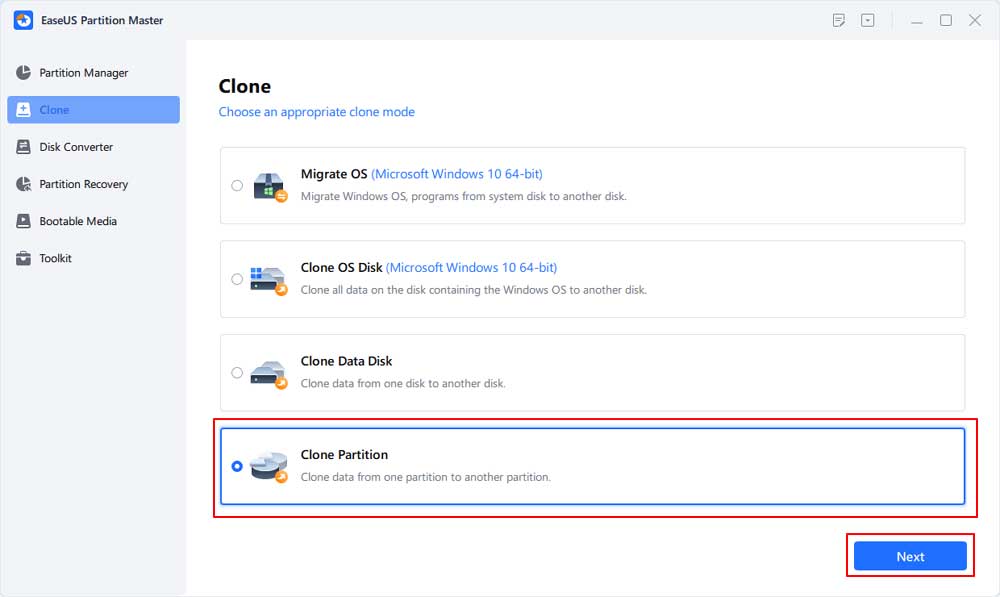Click the Clone Partition disk icon

(x=269, y=466)
